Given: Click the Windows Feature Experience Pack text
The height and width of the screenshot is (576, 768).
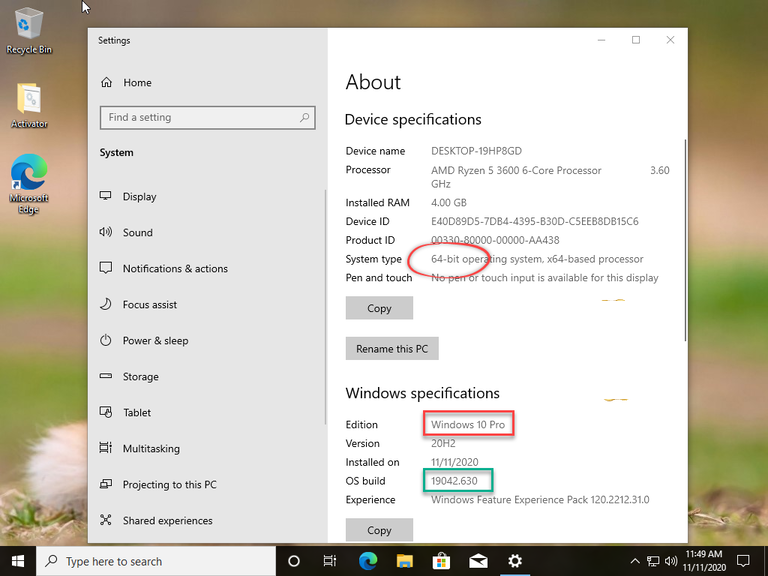Looking at the screenshot, I should (540, 500).
